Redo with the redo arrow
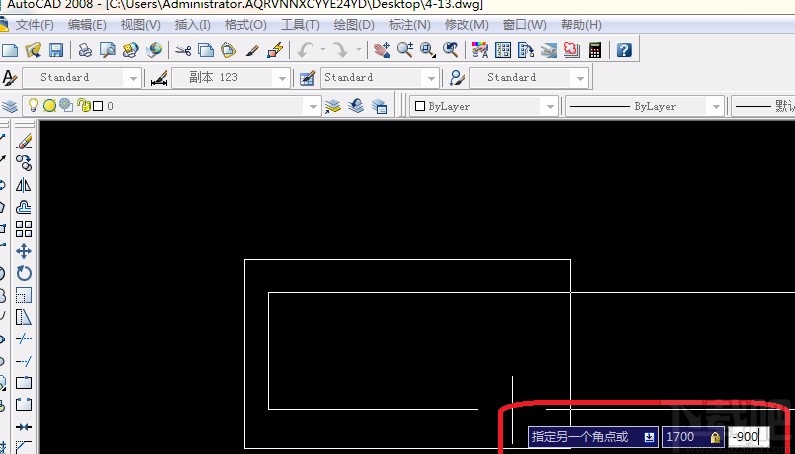This screenshot has height=454, width=795. (340, 50)
